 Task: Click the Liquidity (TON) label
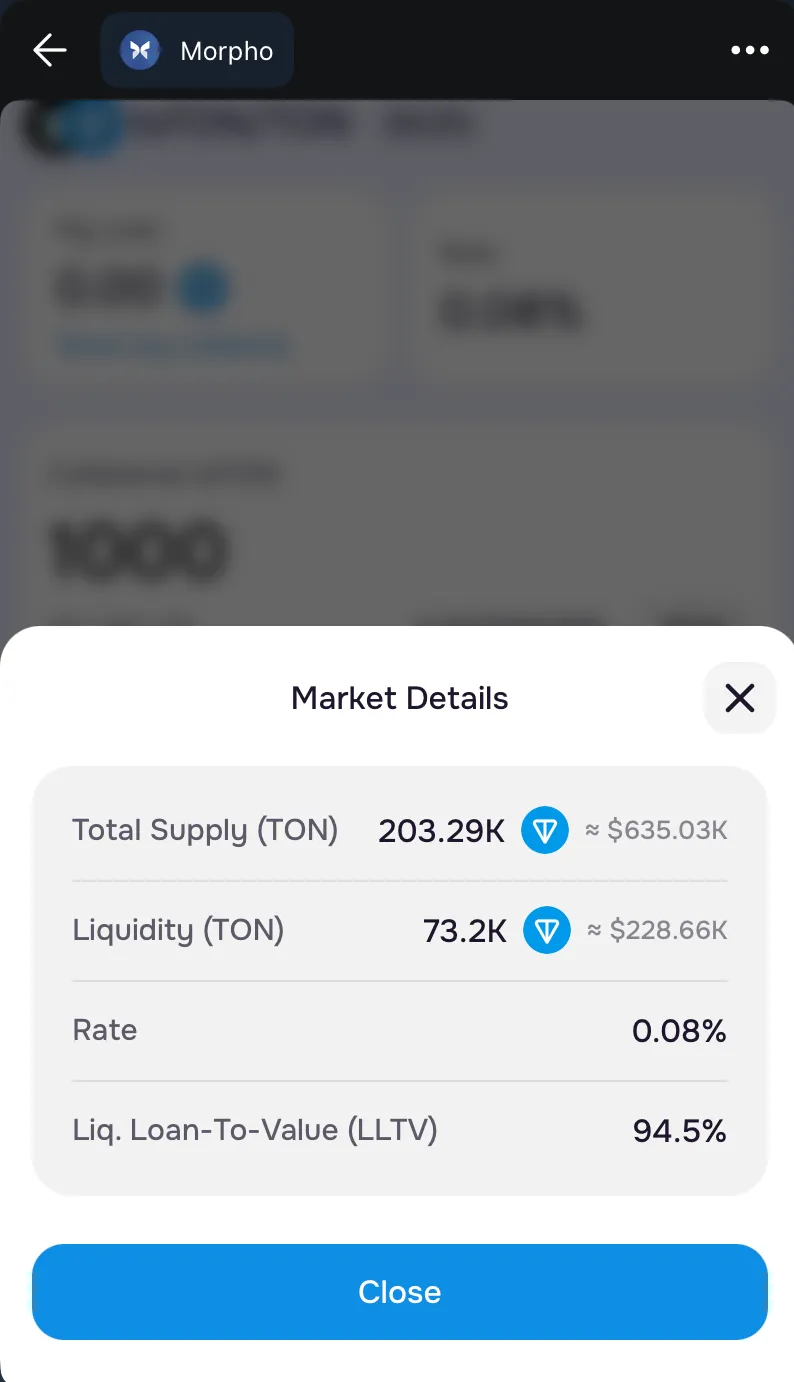tap(178, 930)
